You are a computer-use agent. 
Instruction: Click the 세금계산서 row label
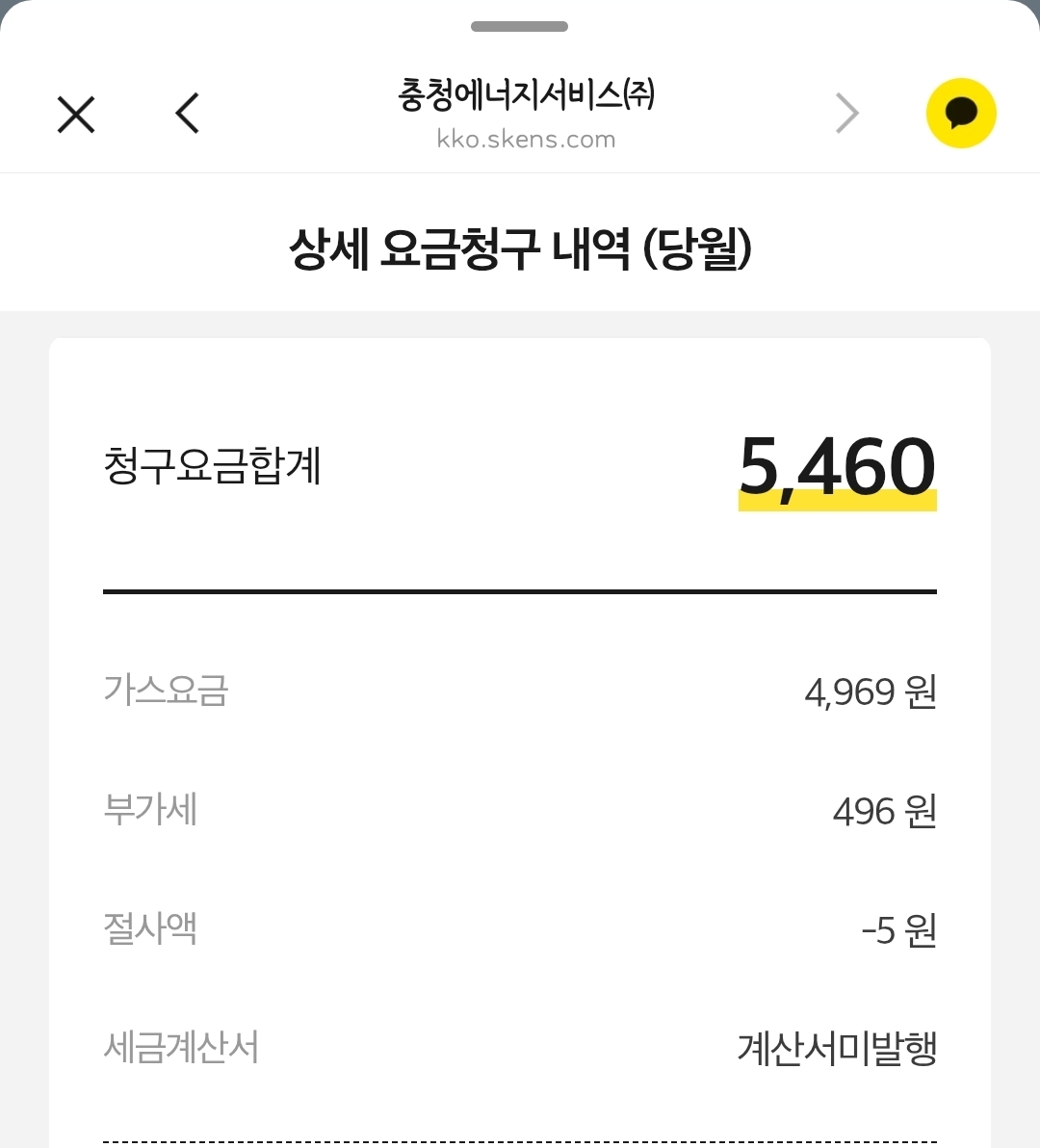click(181, 1047)
